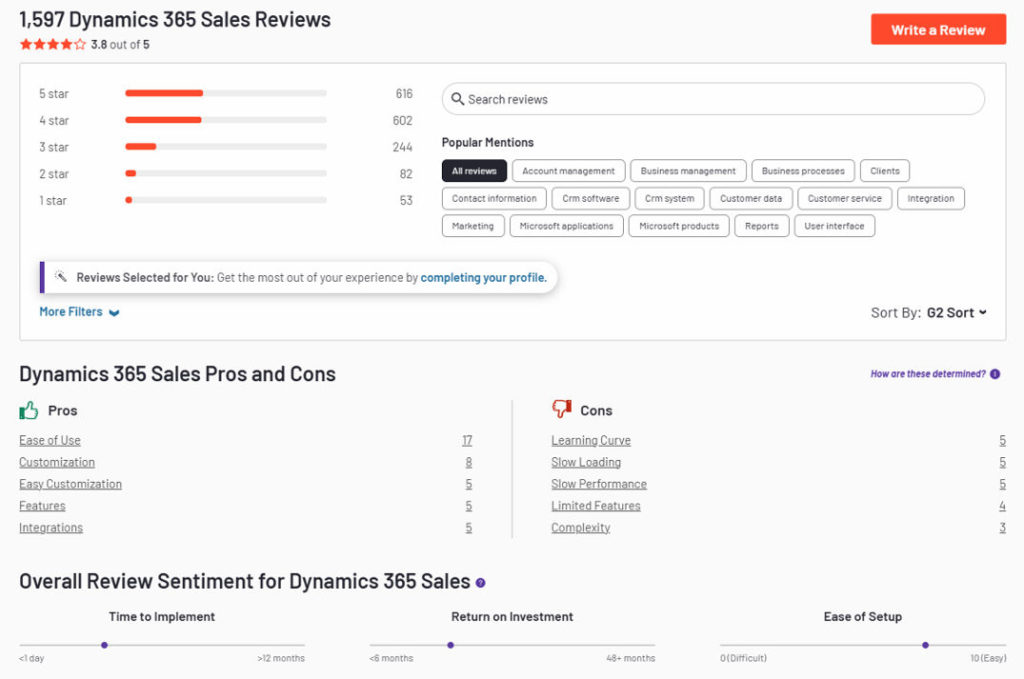Select the All reviews mention filter
The width and height of the screenshot is (1024, 679).
[x=474, y=171]
